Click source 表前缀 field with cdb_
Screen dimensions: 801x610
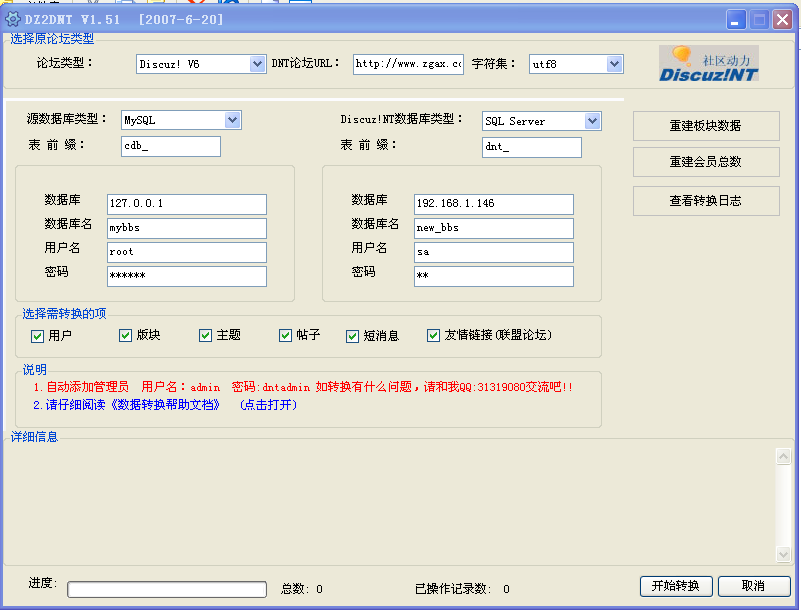(171, 146)
